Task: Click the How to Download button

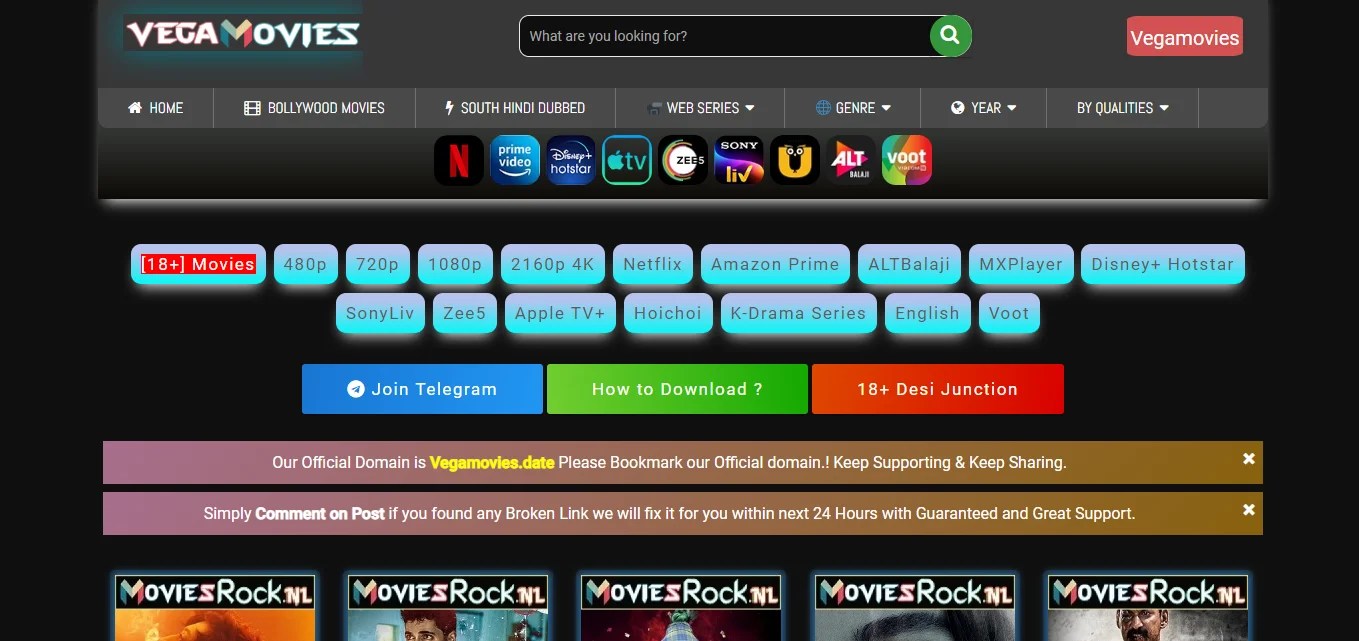Action: (x=677, y=389)
